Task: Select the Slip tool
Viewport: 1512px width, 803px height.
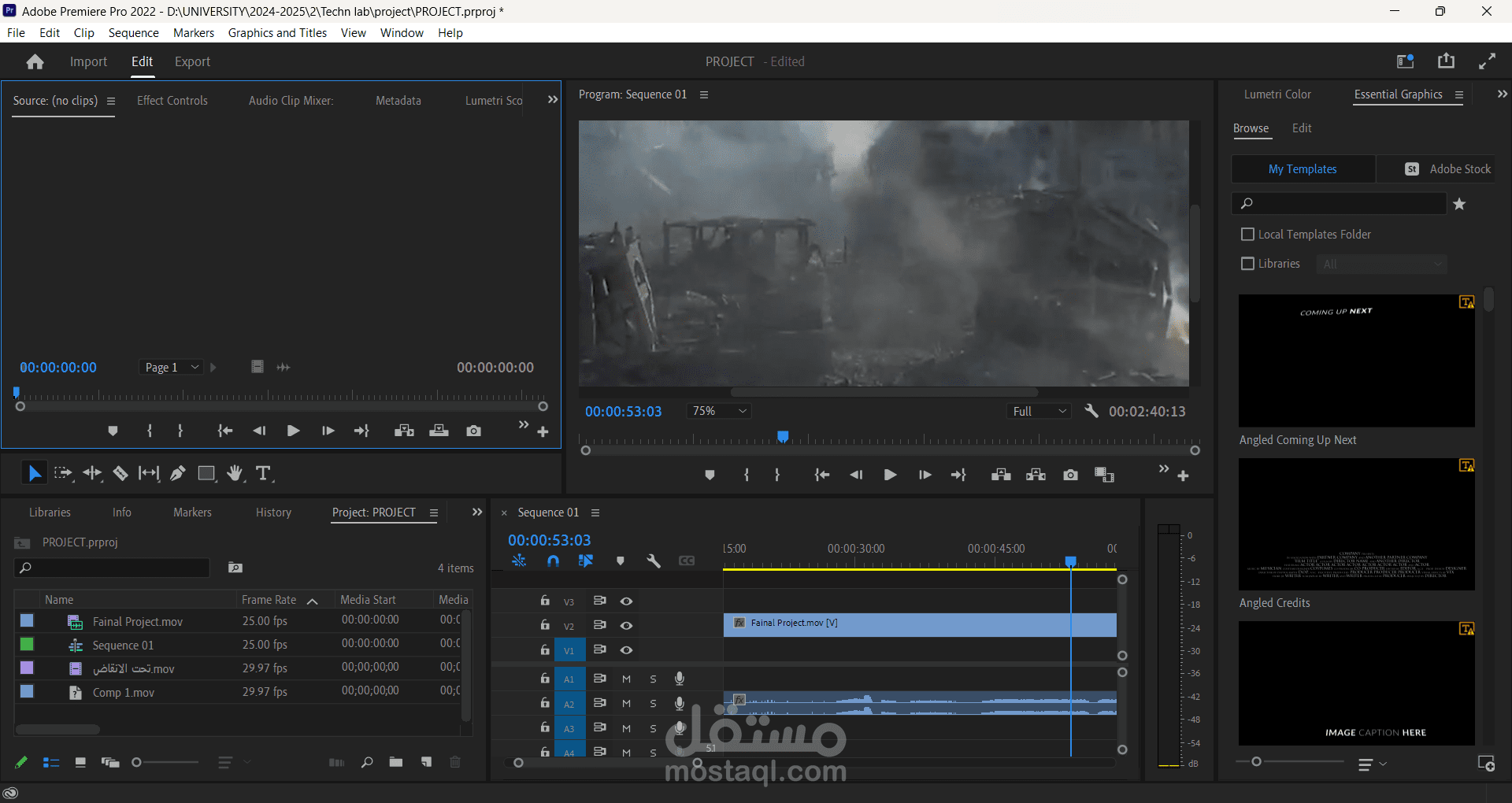Action: pyautogui.click(x=149, y=473)
